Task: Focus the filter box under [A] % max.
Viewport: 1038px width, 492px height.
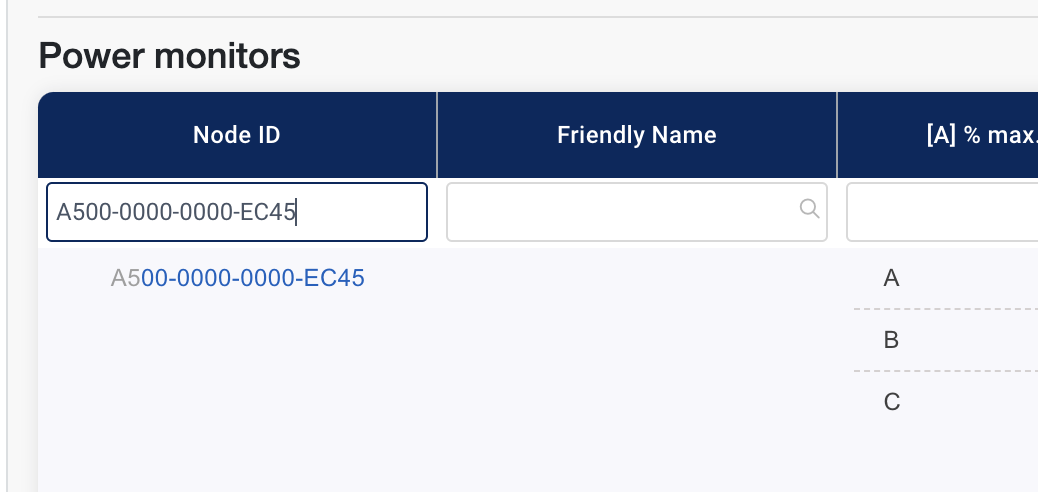Action: click(x=940, y=212)
